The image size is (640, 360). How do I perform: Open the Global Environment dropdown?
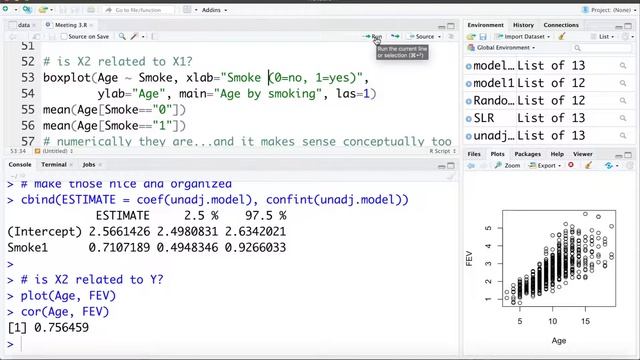point(501,48)
